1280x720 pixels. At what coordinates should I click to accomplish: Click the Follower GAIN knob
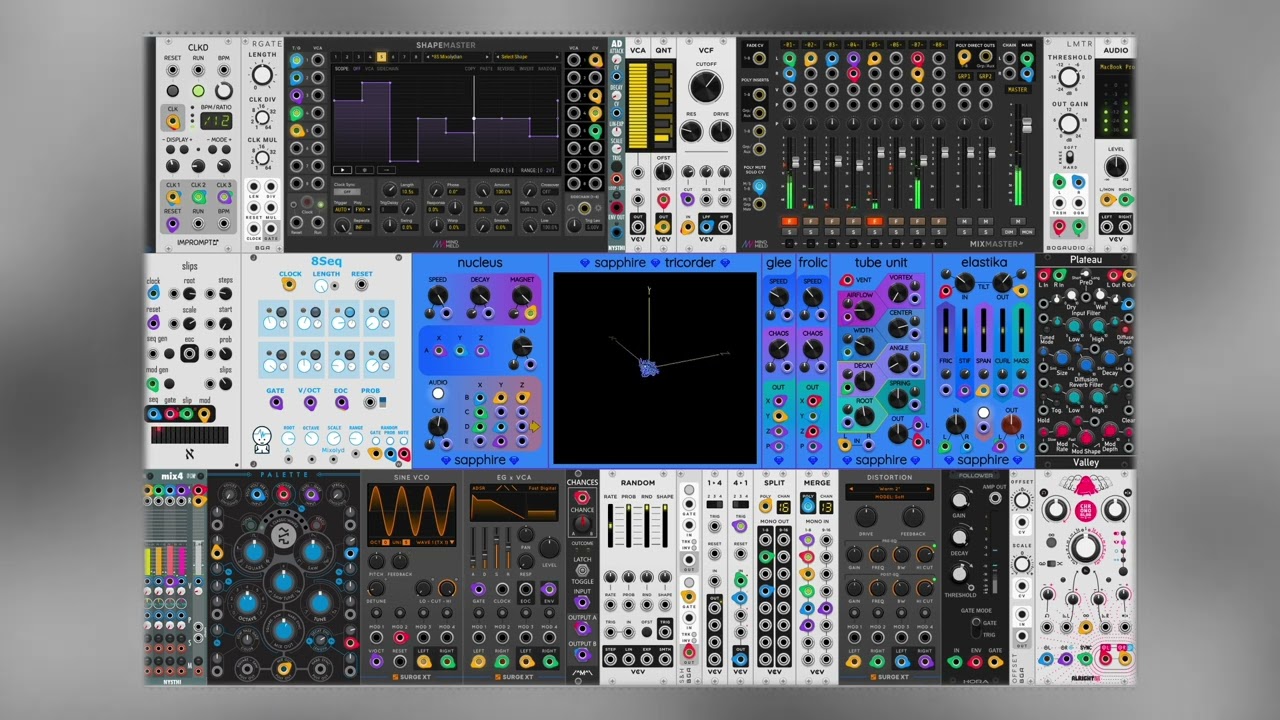[959, 500]
